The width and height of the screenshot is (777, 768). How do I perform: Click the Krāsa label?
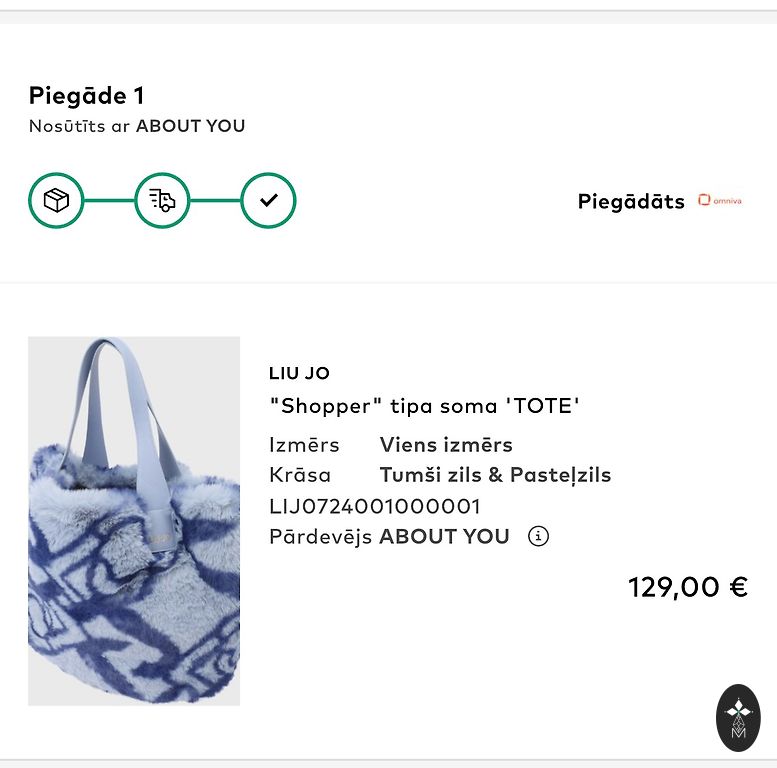(x=300, y=475)
